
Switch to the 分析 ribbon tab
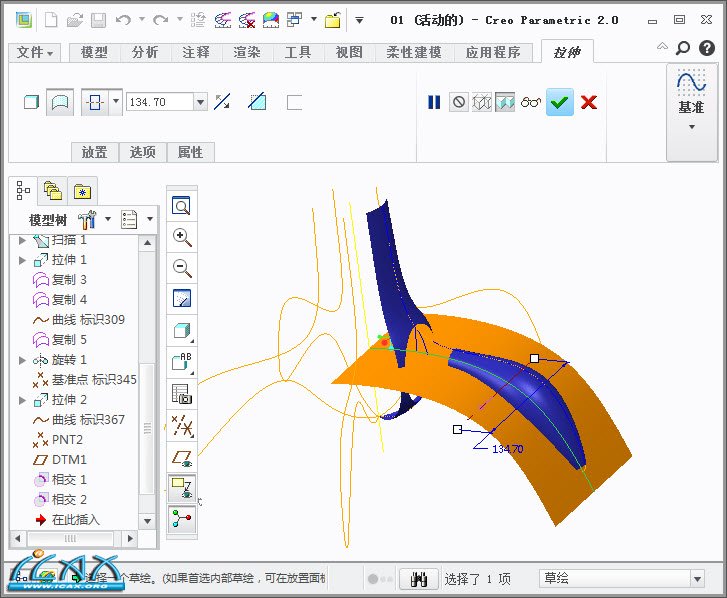(x=145, y=52)
